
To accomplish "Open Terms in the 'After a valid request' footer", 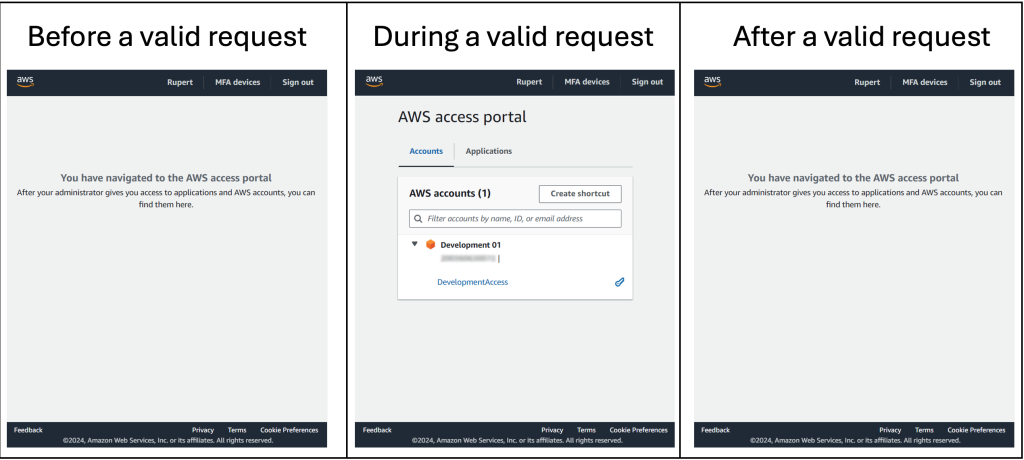I will point(924,430).
